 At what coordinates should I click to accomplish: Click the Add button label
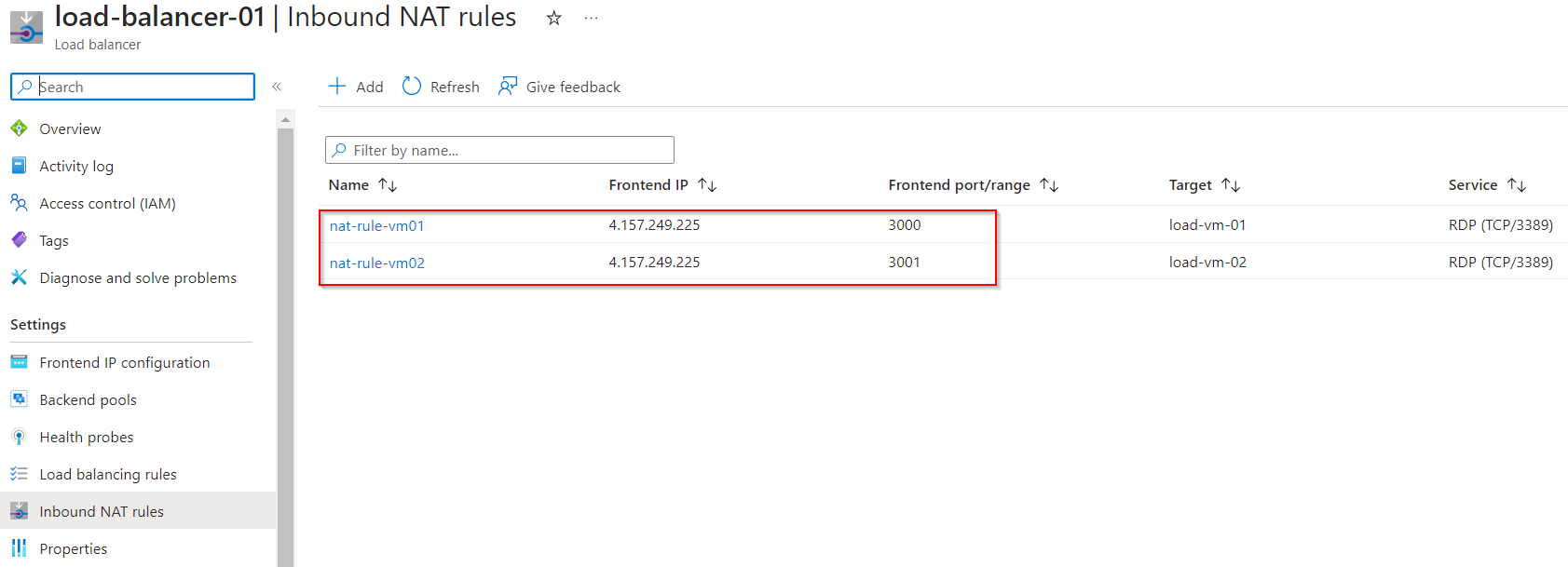370,87
